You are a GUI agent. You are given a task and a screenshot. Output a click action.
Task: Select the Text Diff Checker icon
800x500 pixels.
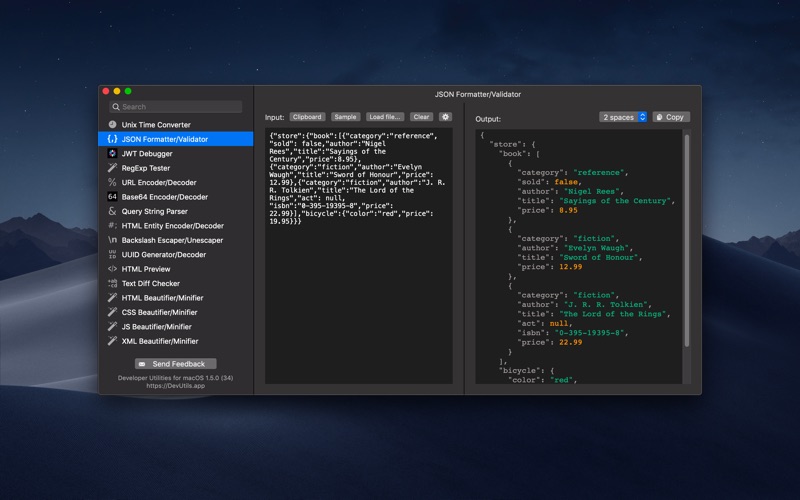pos(112,283)
